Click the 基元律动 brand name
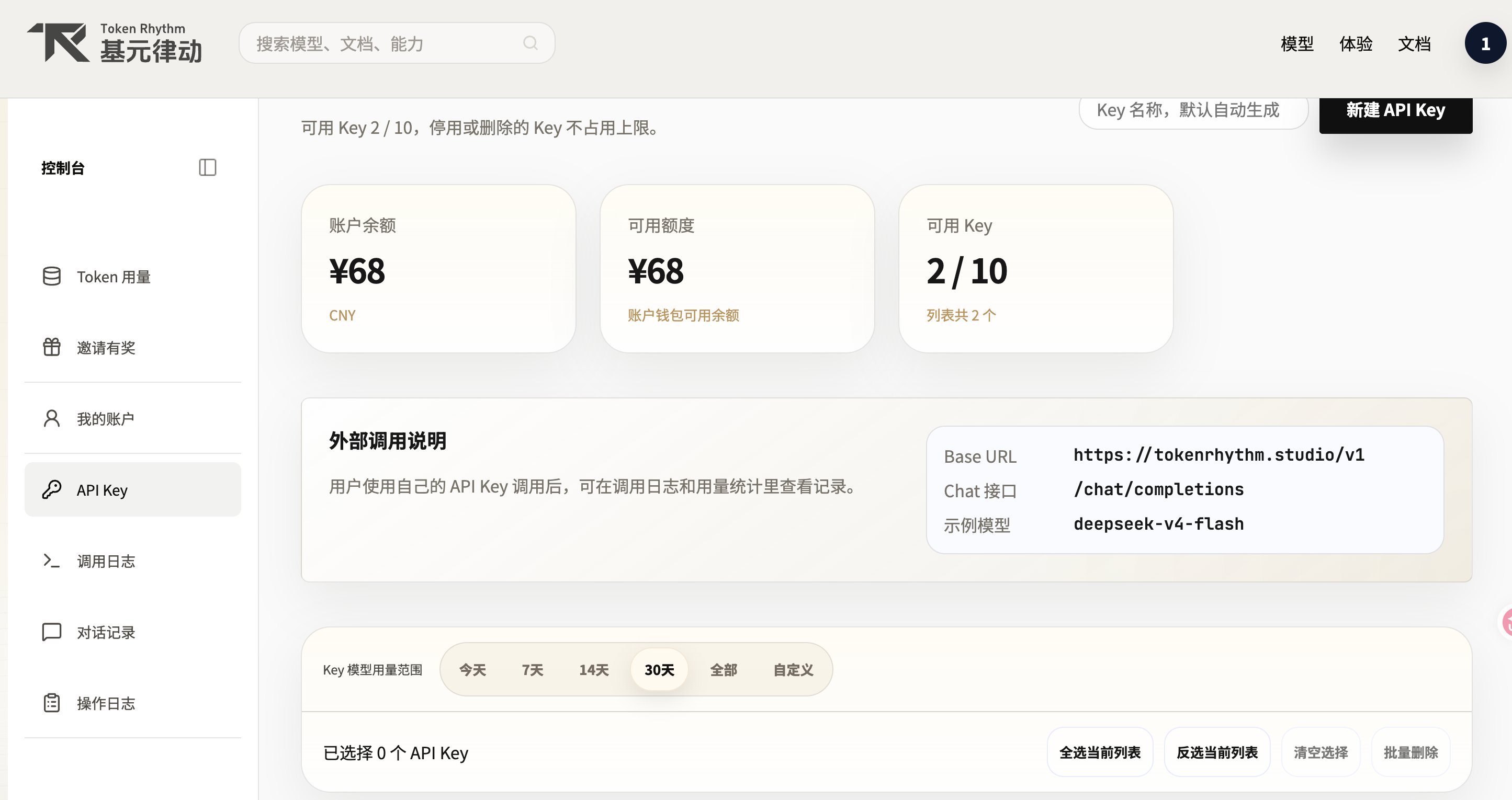 pyautogui.click(x=151, y=51)
